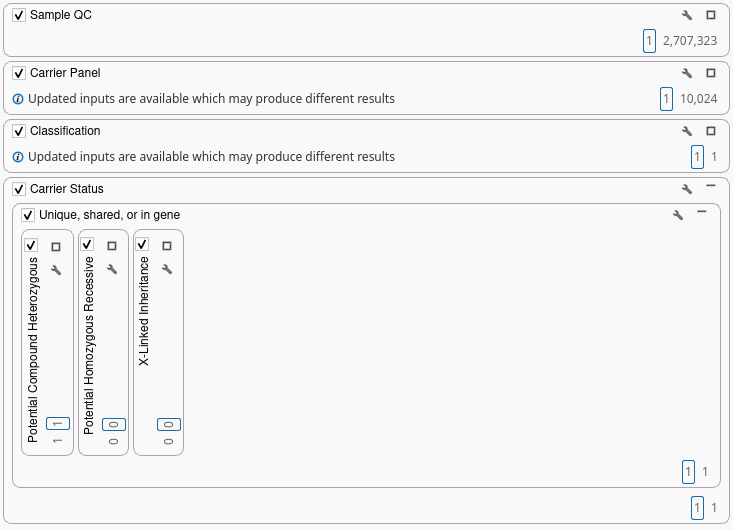
Task: Disable the Classification filter checkbox
Action: click(19, 132)
